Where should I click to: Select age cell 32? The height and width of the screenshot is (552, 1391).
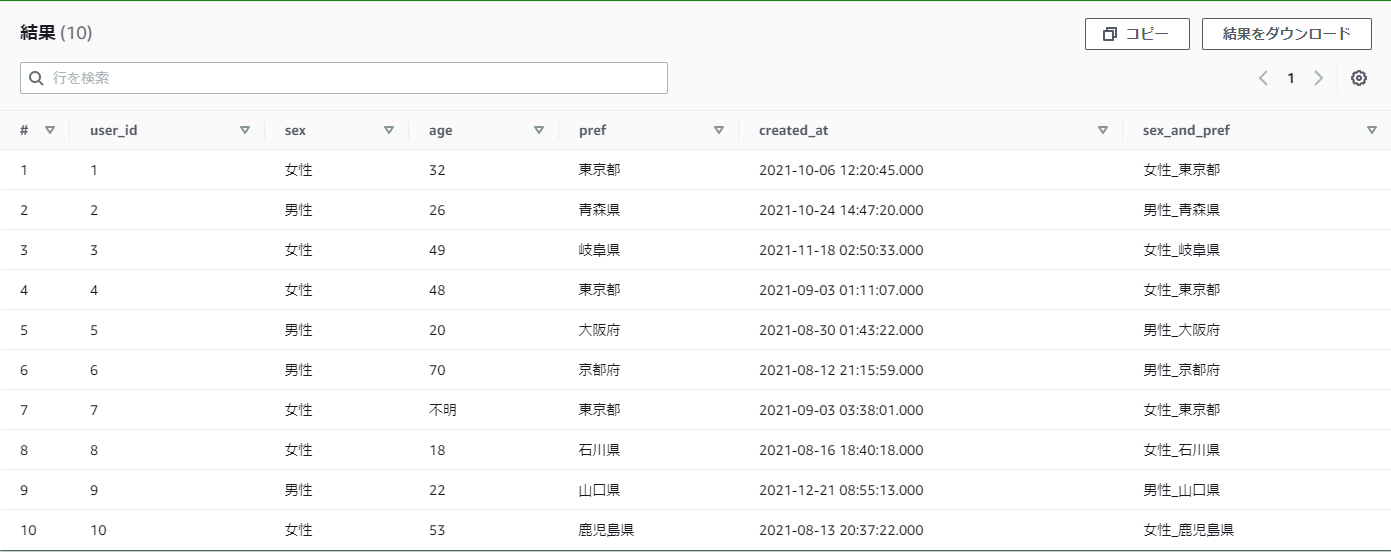437,170
